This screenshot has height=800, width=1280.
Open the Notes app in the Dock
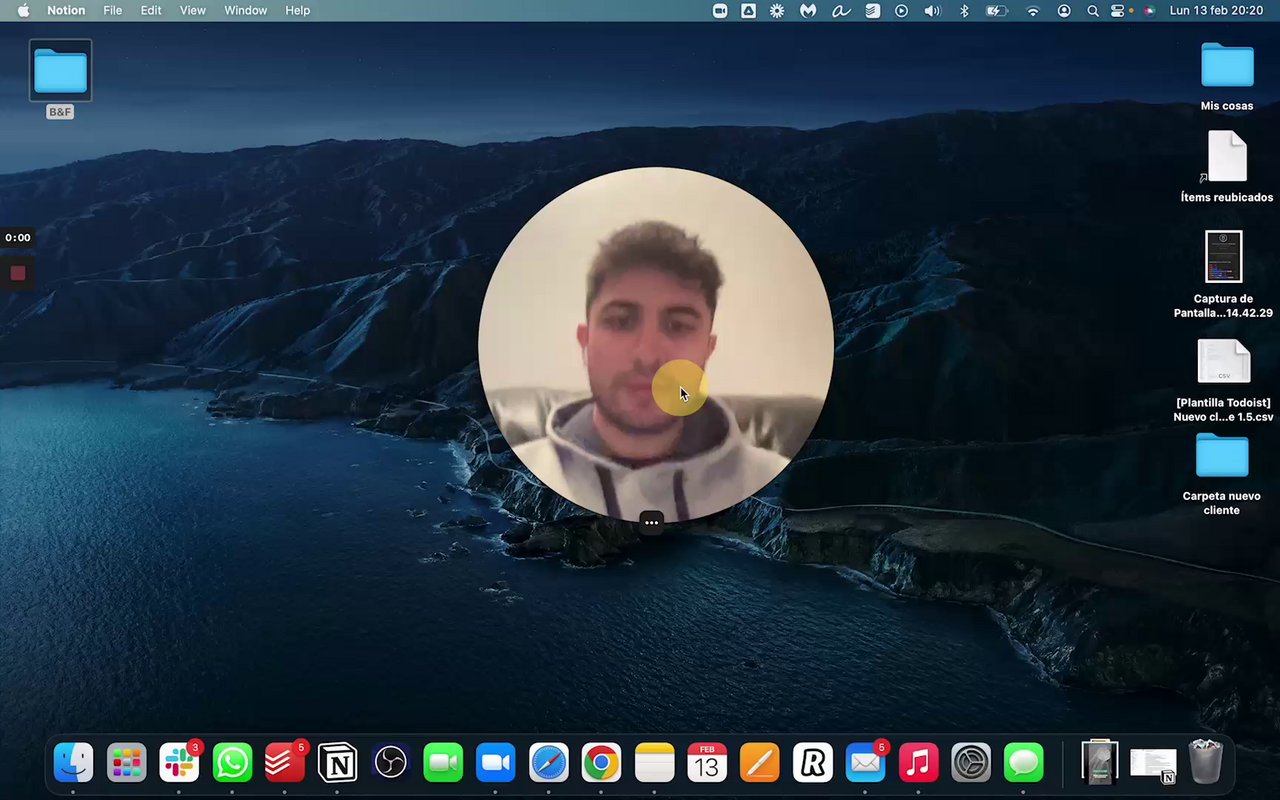click(654, 764)
